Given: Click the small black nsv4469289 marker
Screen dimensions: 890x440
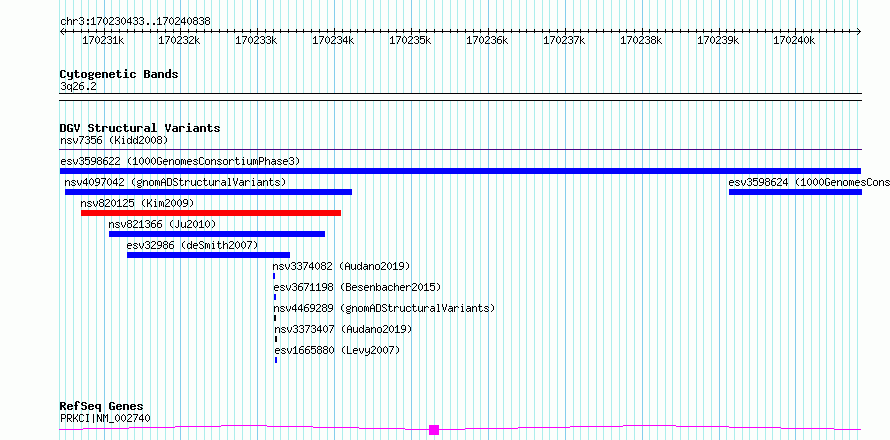Looking at the screenshot, I should [x=275, y=318].
